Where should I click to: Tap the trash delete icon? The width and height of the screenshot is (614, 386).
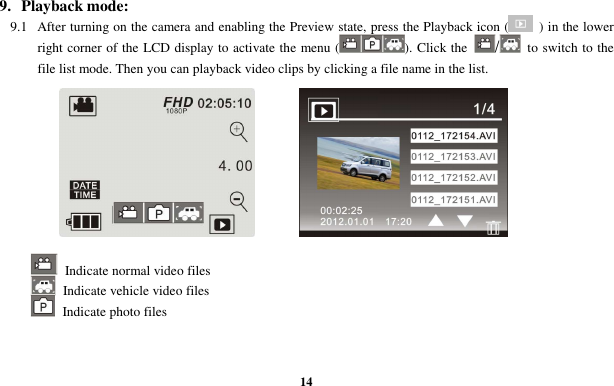(x=493, y=227)
